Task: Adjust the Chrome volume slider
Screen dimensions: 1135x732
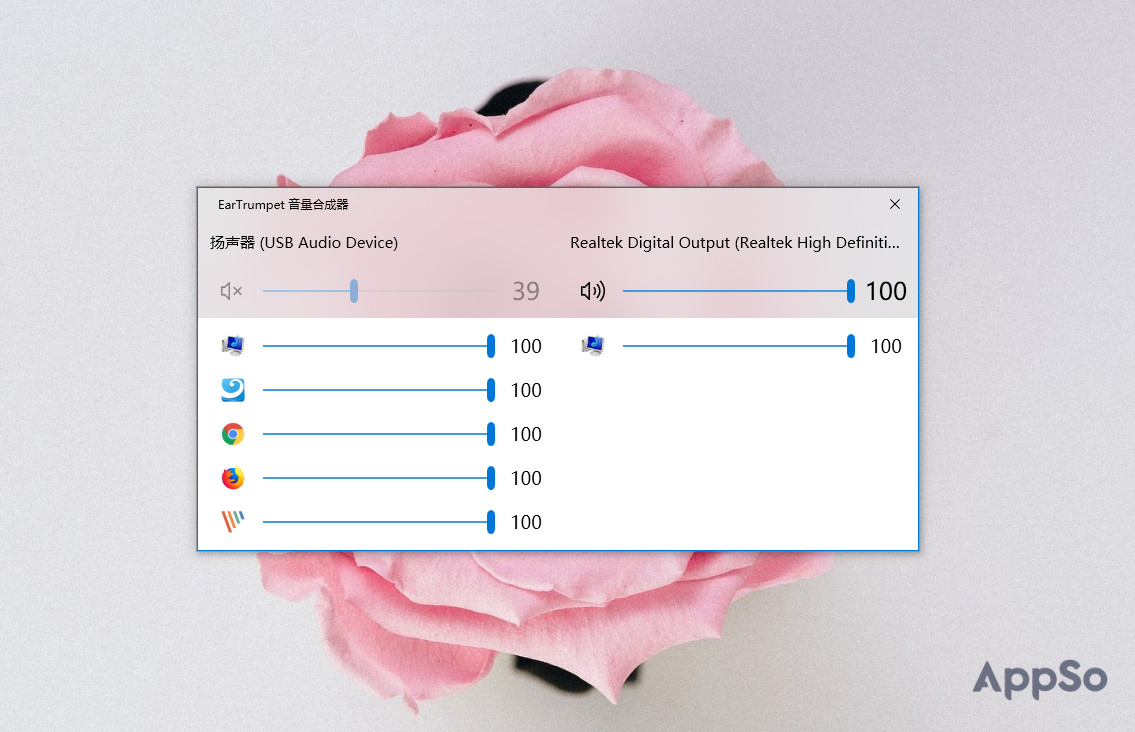Action: (x=379, y=434)
